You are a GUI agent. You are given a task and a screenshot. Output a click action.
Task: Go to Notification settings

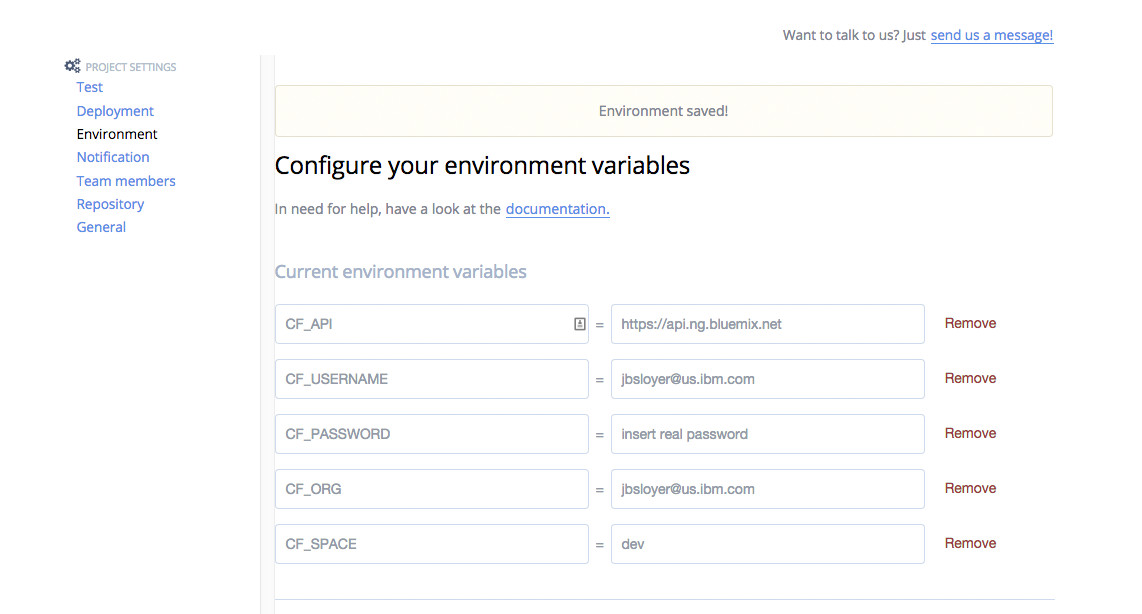(x=113, y=157)
